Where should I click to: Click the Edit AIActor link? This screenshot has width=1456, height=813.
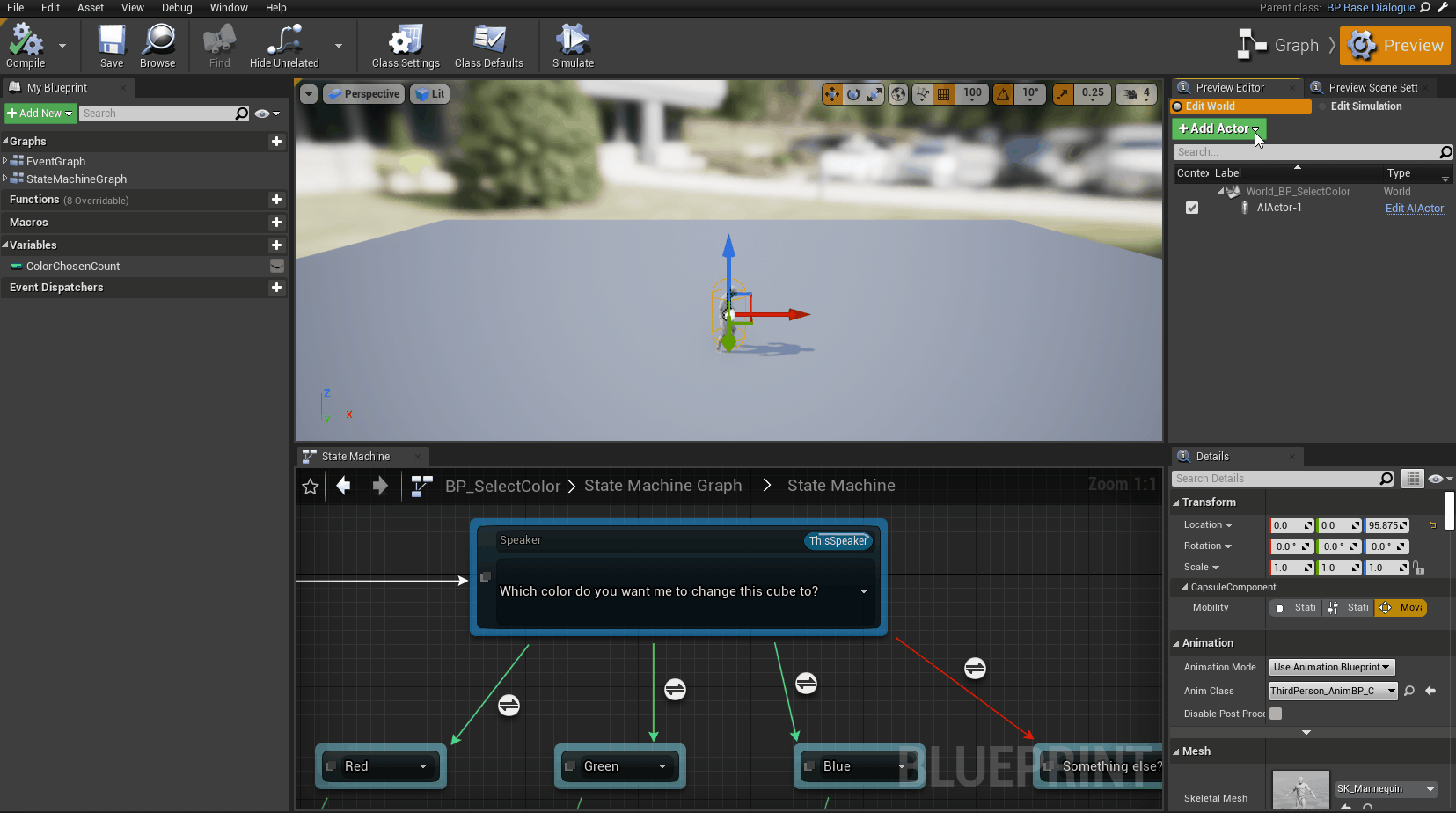click(1415, 208)
